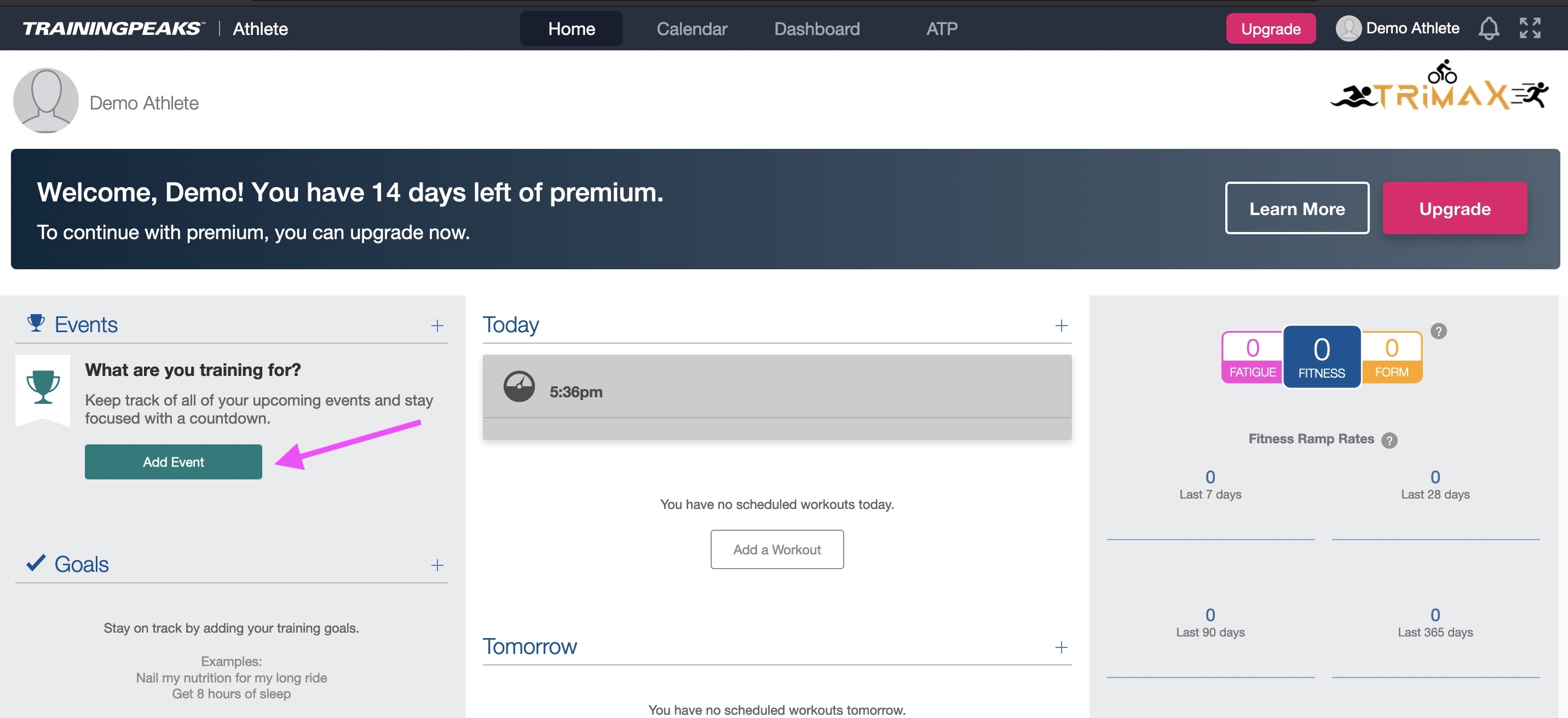
Task: Click the plus icon in Goals header
Action: pos(437,565)
